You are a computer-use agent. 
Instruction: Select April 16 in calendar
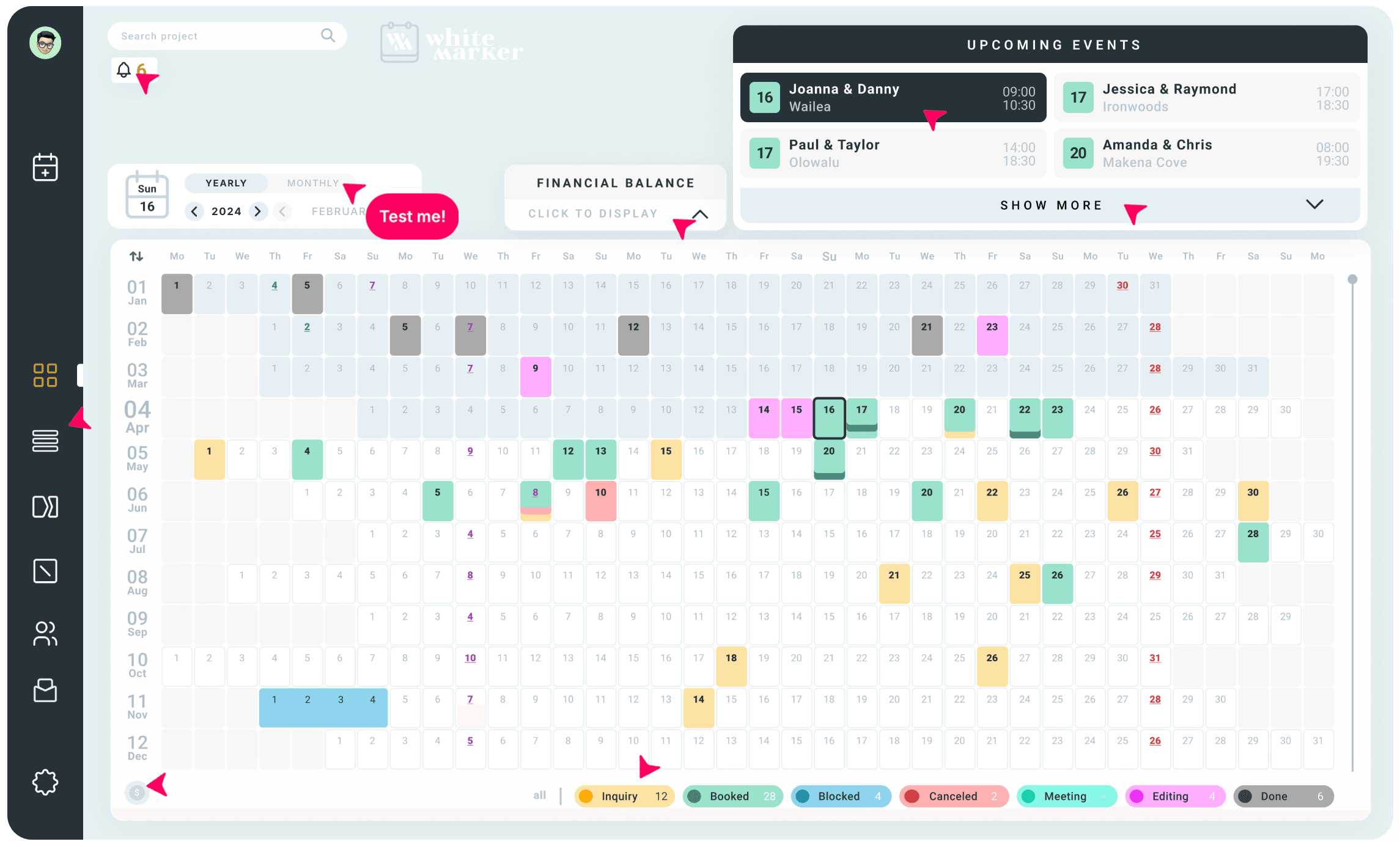tap(829, 418)
